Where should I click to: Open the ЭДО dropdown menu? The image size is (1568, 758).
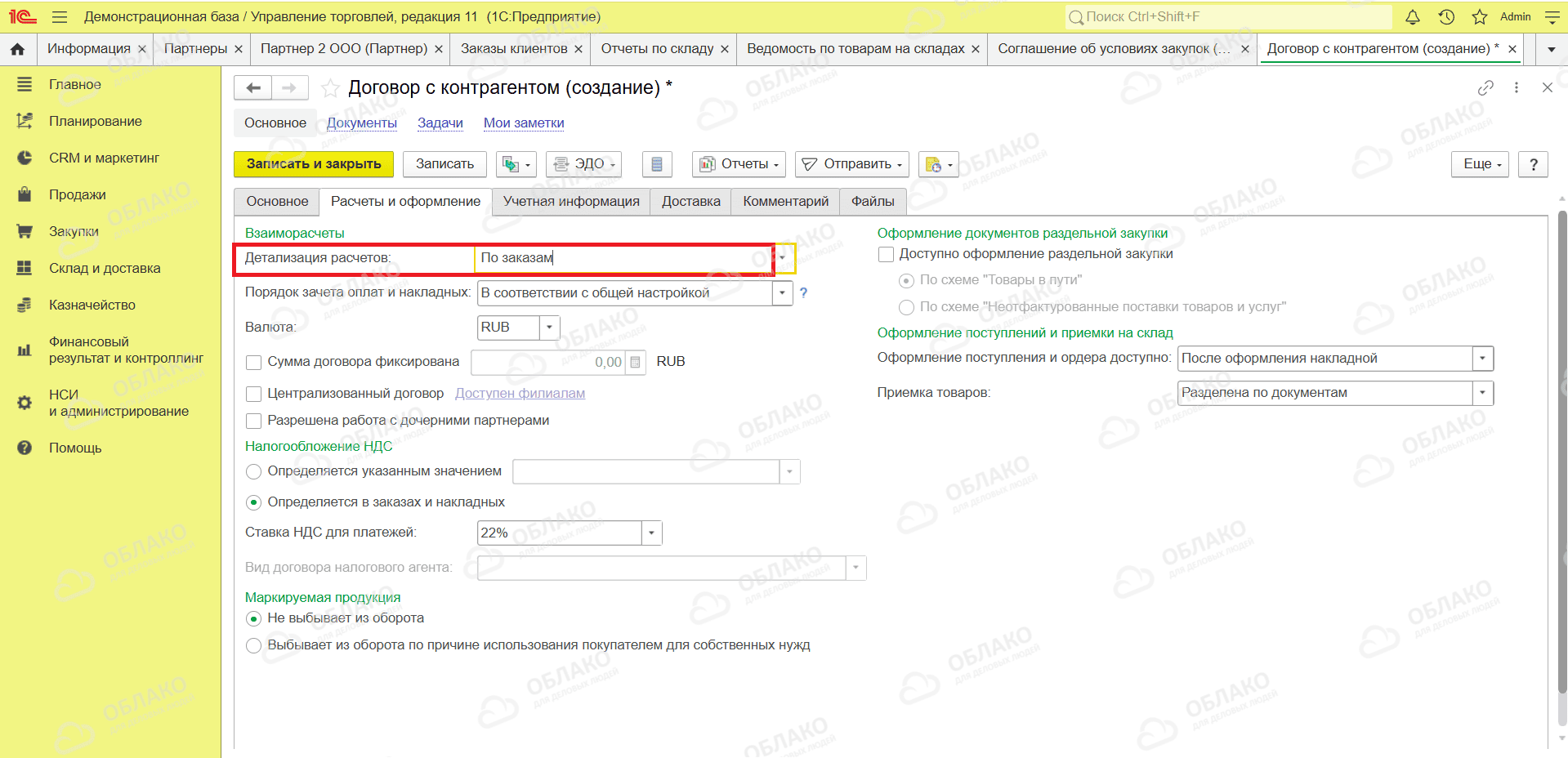[583, 164]
